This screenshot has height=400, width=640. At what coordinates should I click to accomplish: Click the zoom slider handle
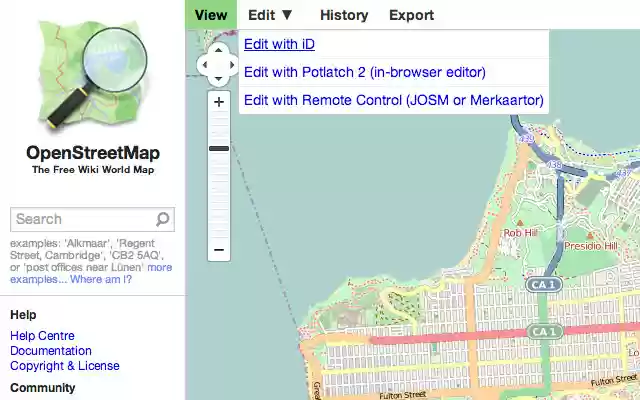coord(219,149)
